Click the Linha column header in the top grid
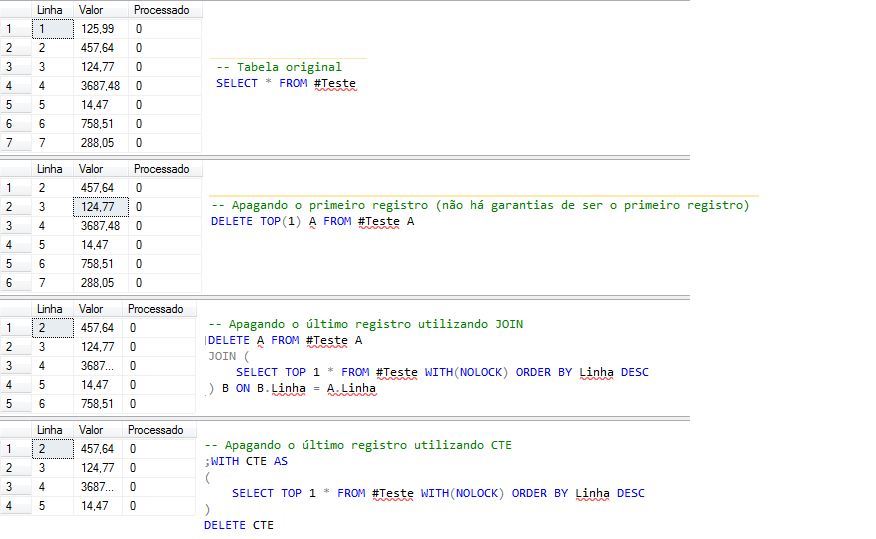The image size is (876, 539). pos(50,10)
